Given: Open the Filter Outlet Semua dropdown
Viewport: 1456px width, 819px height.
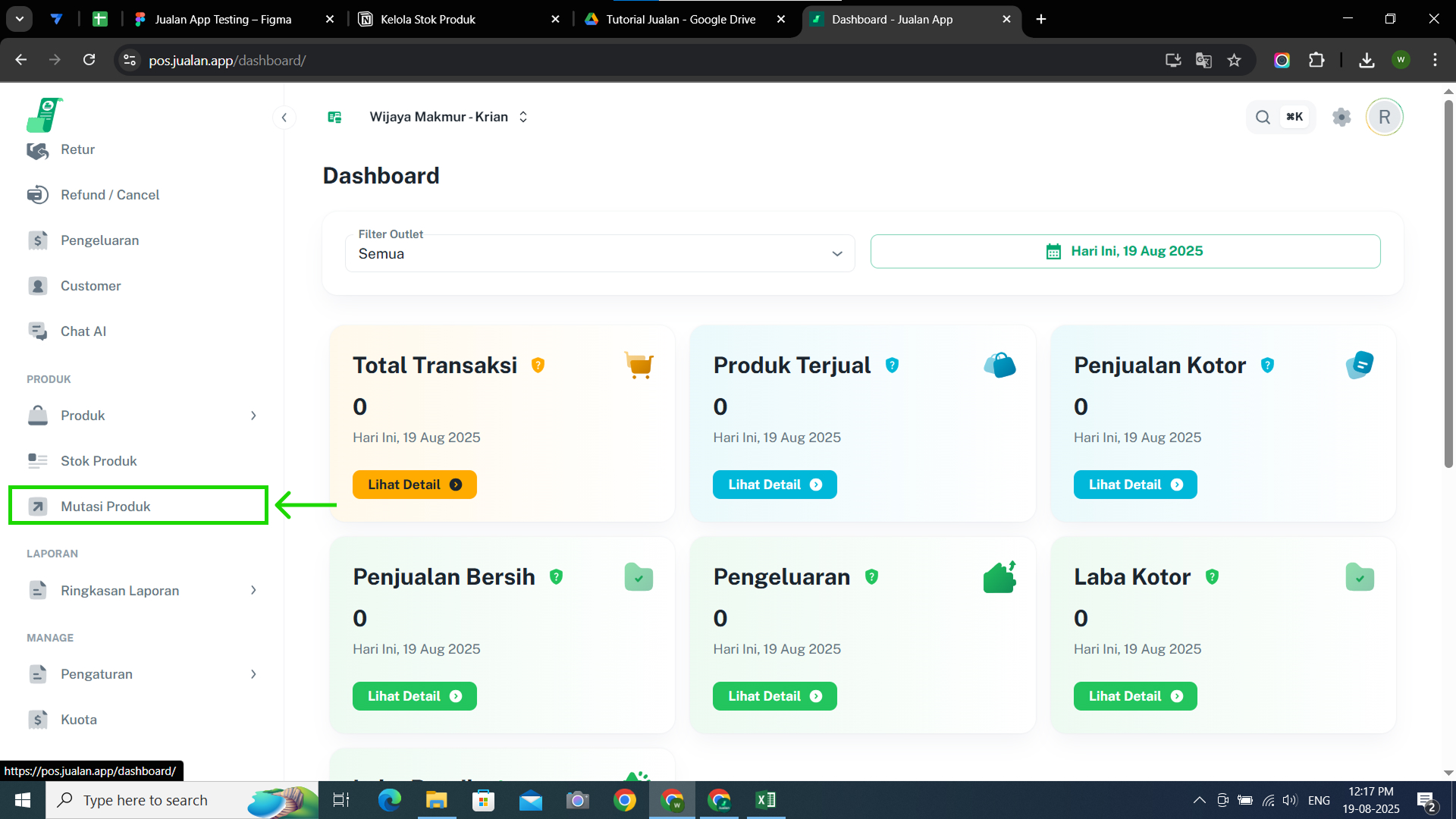Looking at the screenshot, I should click(x=599, y=253).
